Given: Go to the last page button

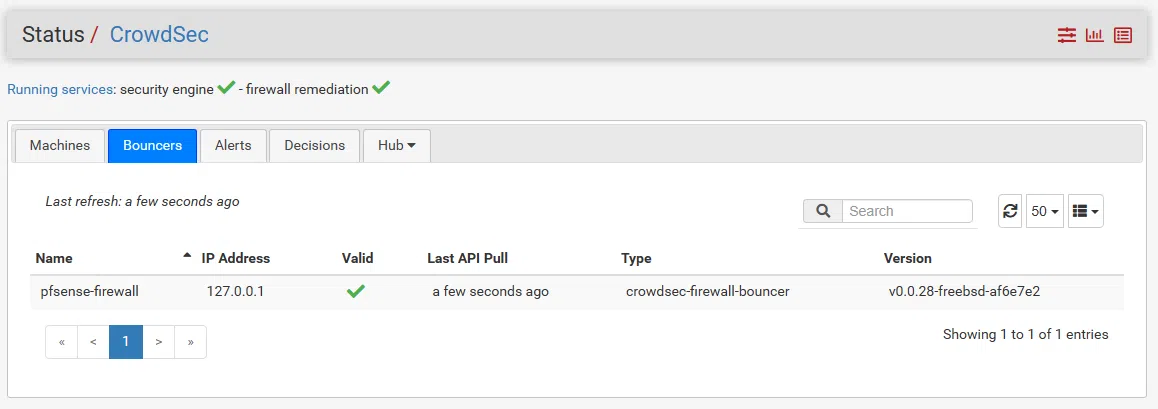Looking at the screenshot, I should [190, 341].
